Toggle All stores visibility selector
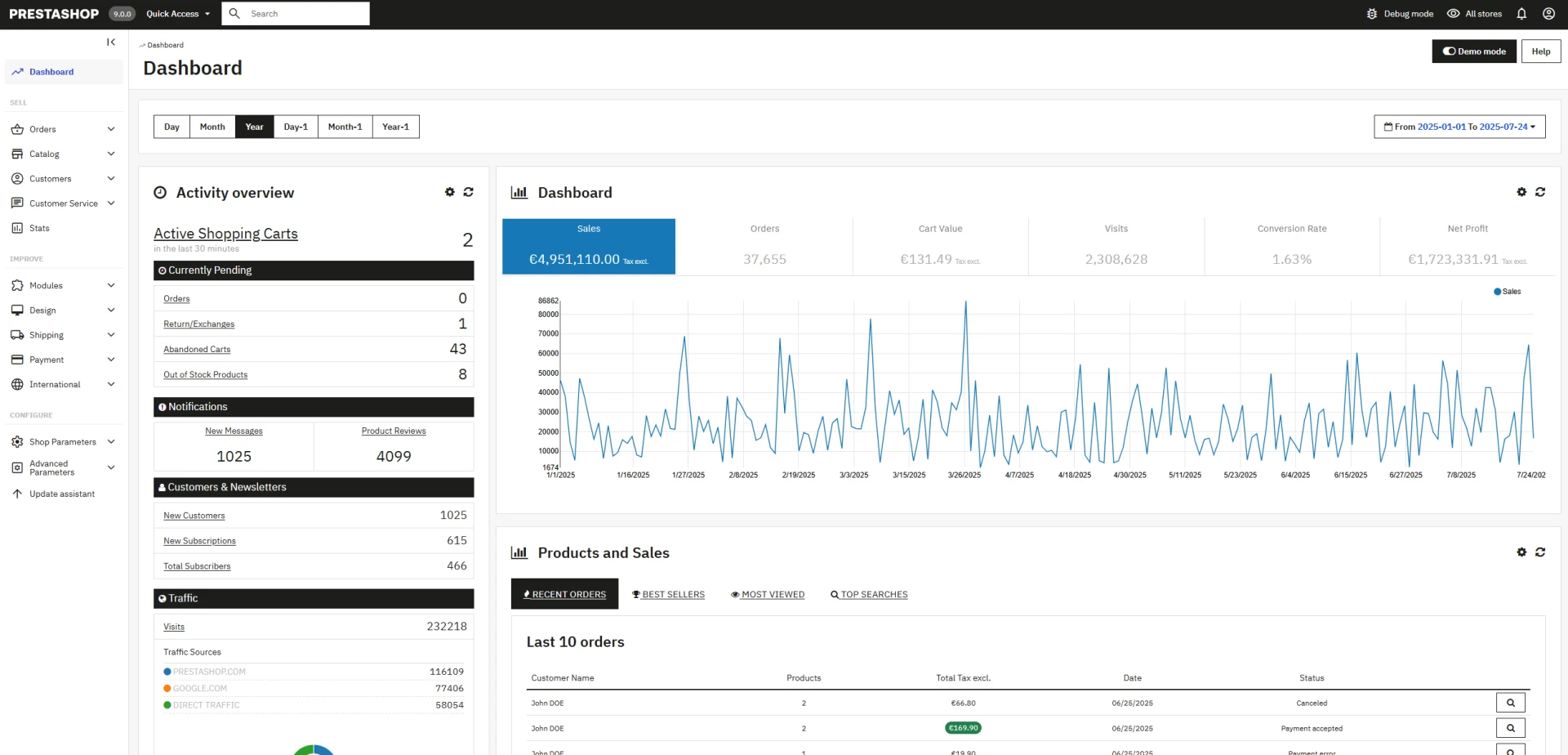The image size is (1568, 755). [x=1474, y=14]
